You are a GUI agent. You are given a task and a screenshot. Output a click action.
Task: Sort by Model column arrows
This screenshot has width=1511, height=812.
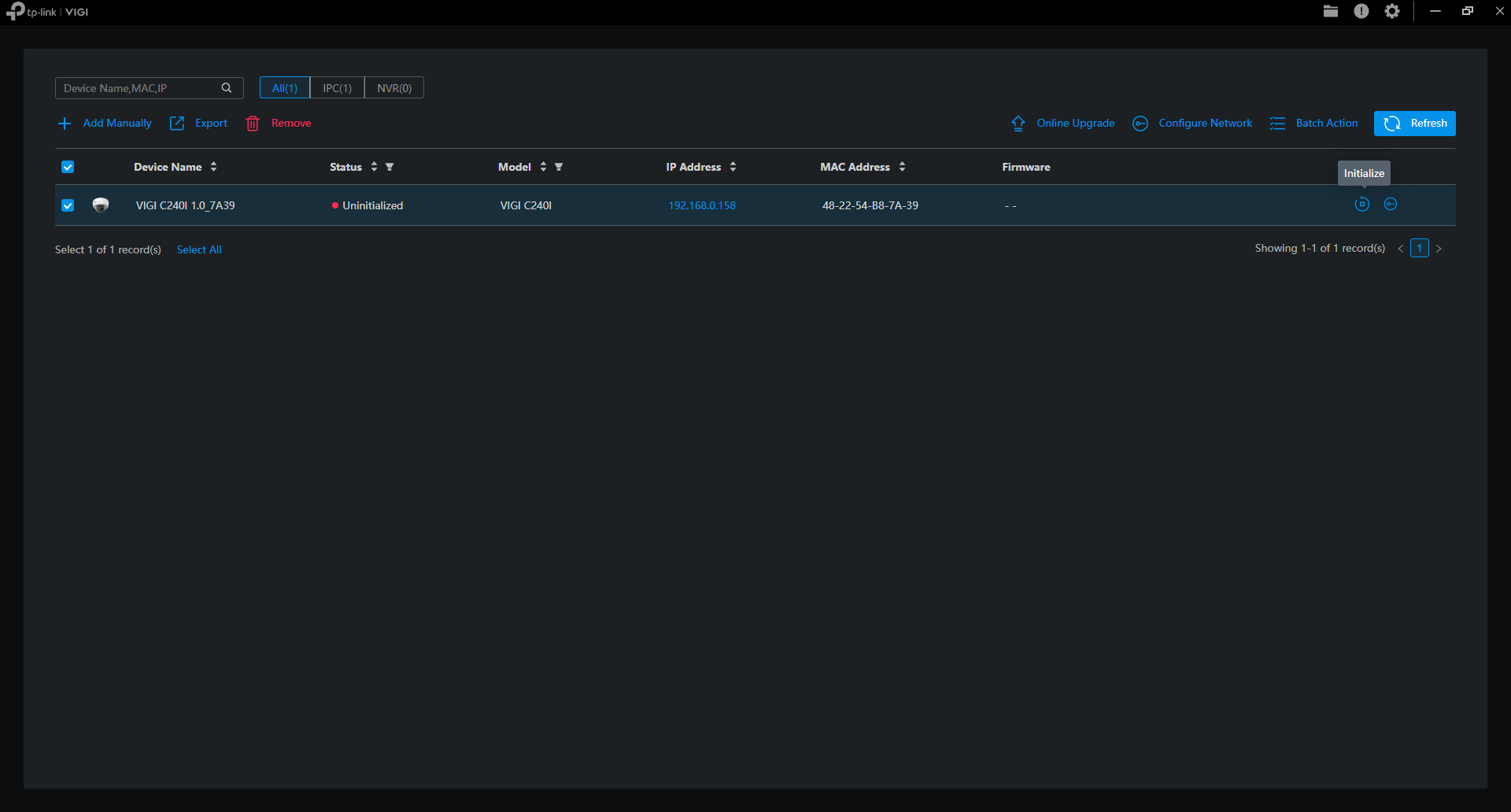(543, 167)
